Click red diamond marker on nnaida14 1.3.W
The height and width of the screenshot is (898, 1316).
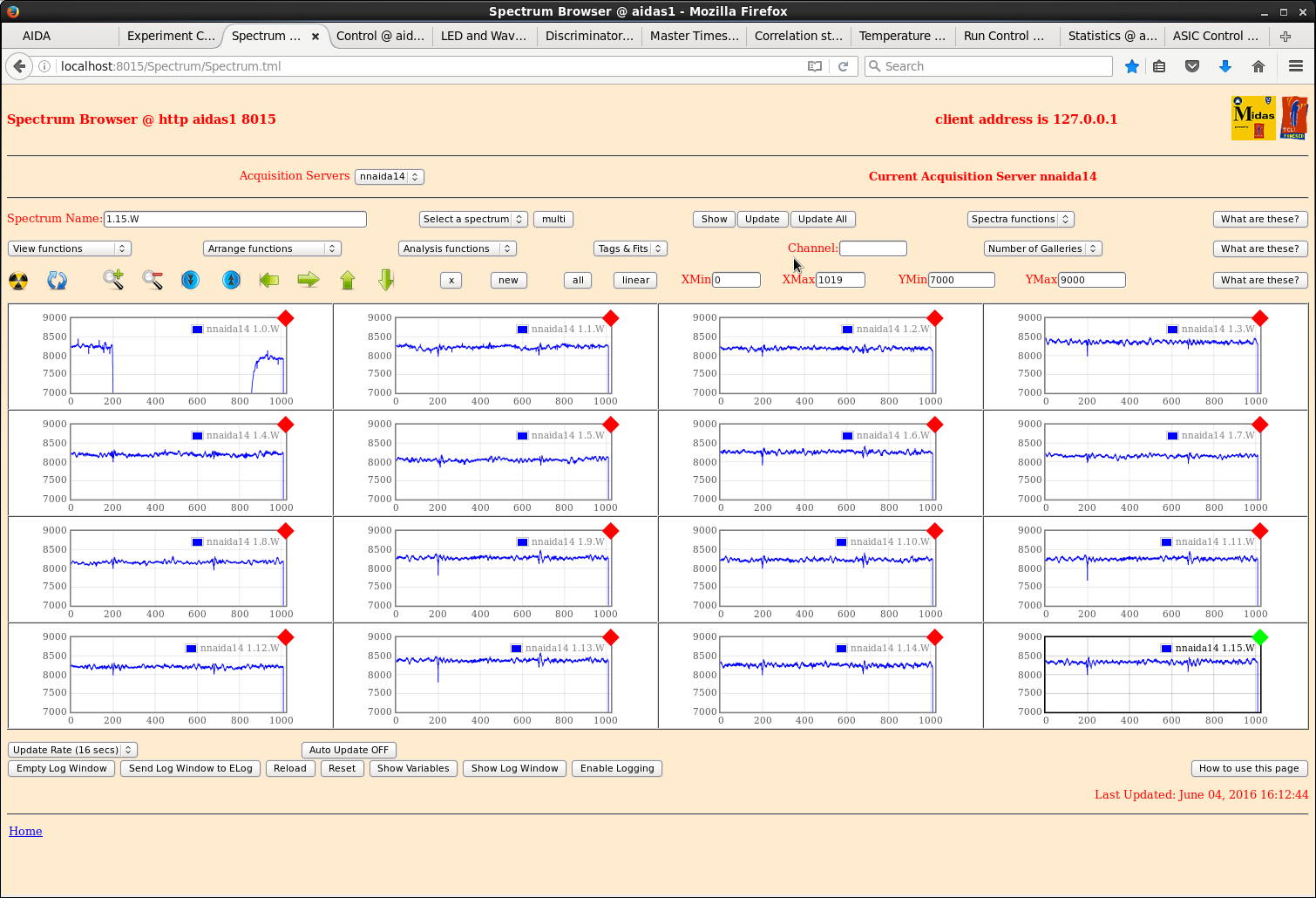click(1260, 318)
